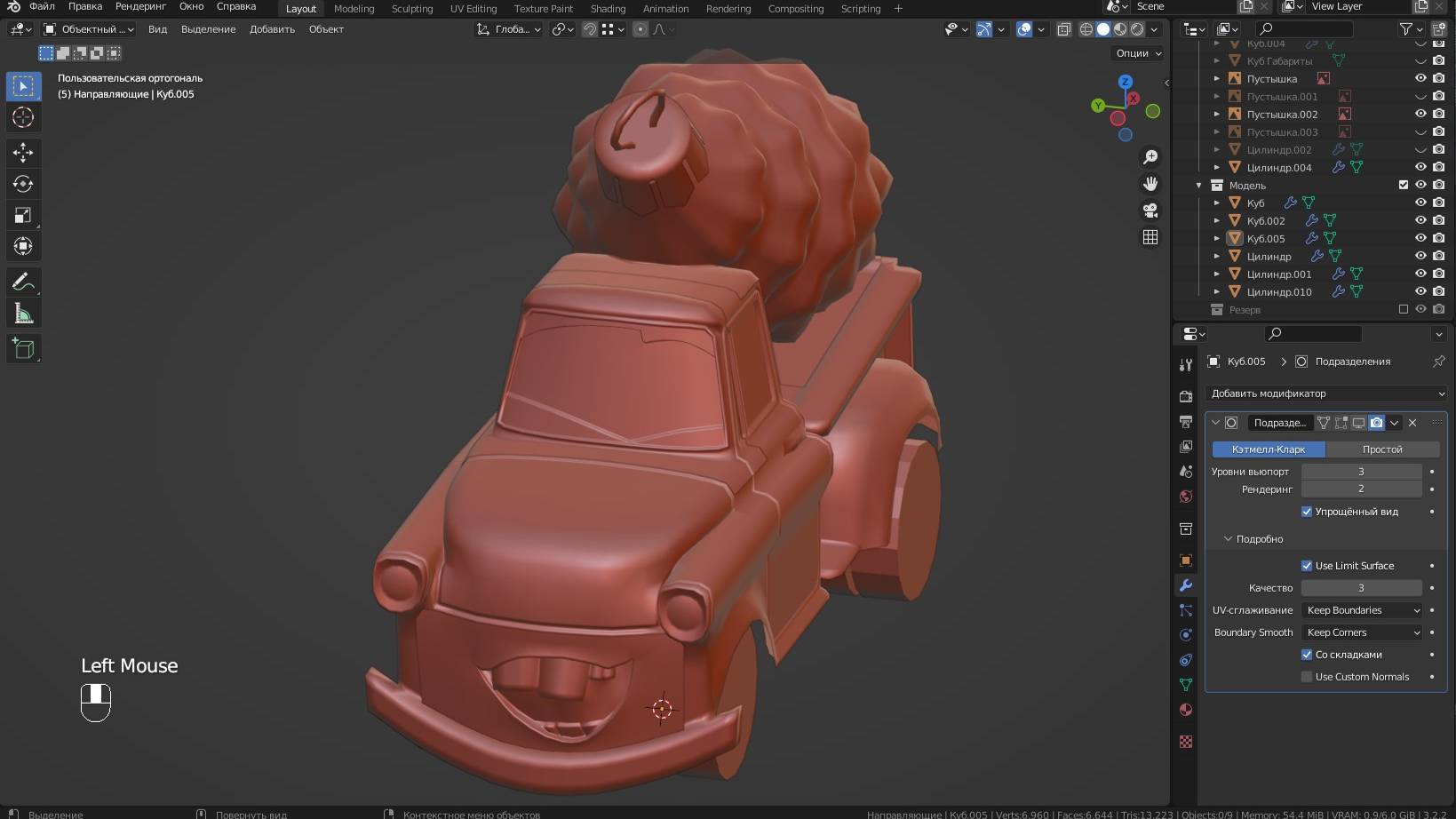
Task: Click the new collection icon in outliner
Action: (1439, 29)
